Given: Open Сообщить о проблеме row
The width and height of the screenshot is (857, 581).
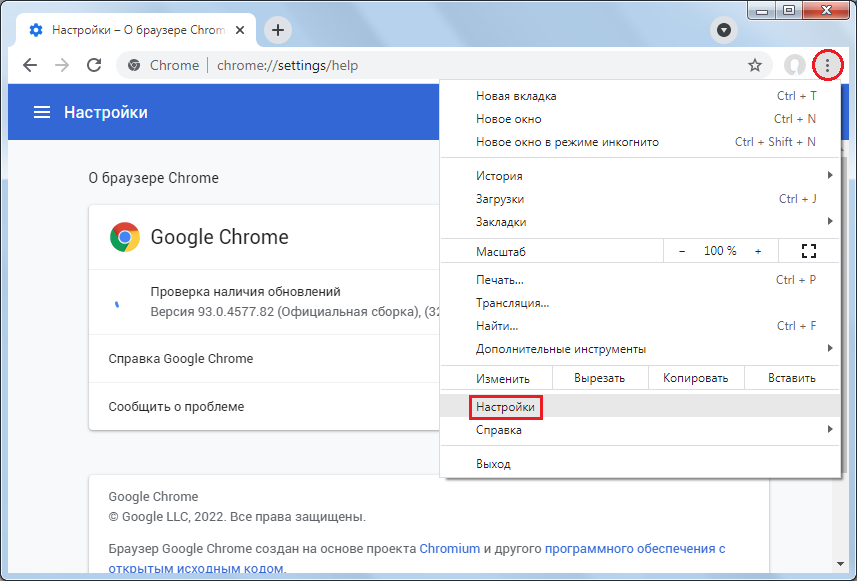Looking at the screenshot, I should [x=264, y=406].
